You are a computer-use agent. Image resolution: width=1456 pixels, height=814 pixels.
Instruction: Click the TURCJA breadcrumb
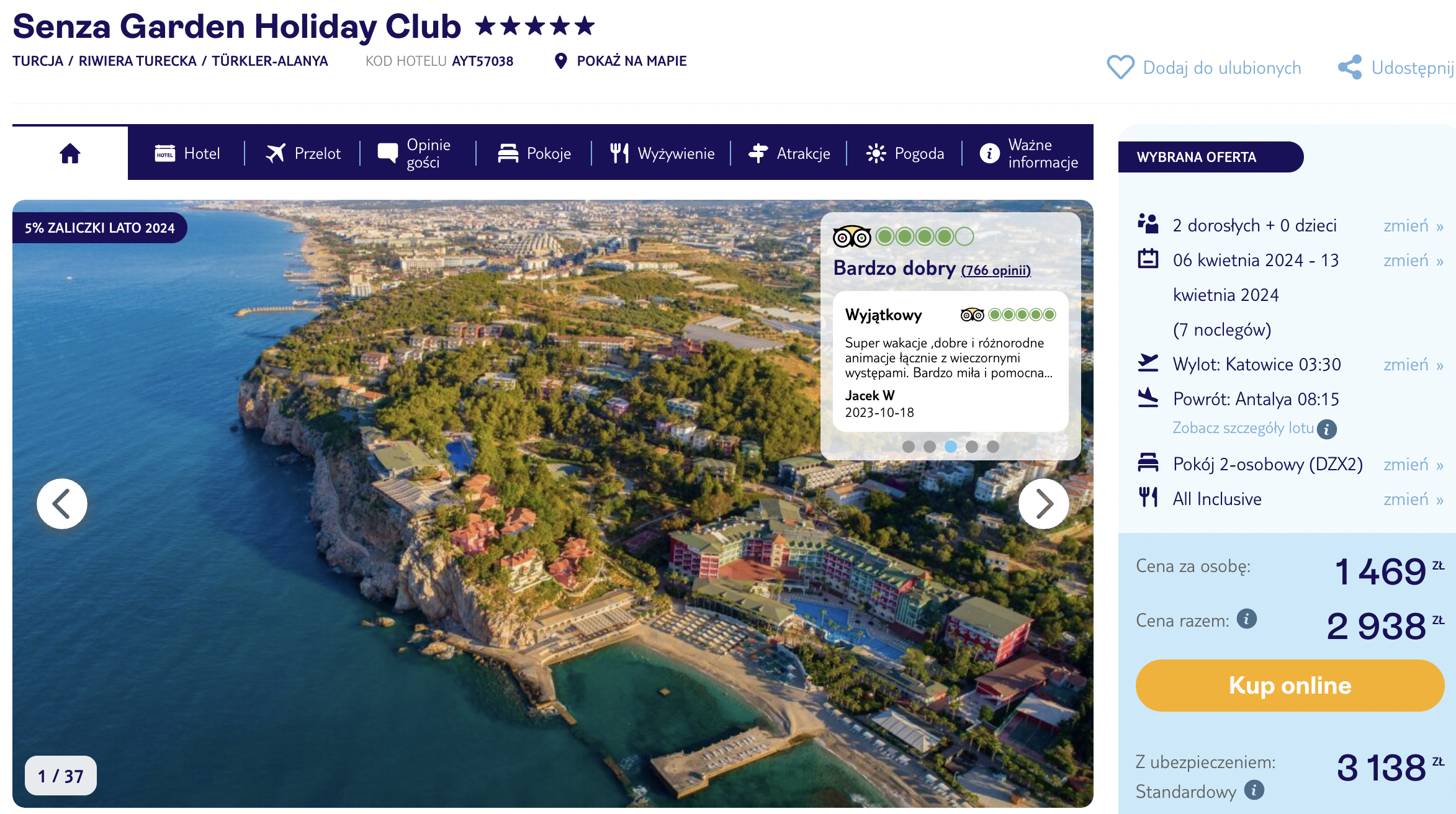tap(38, 61)
